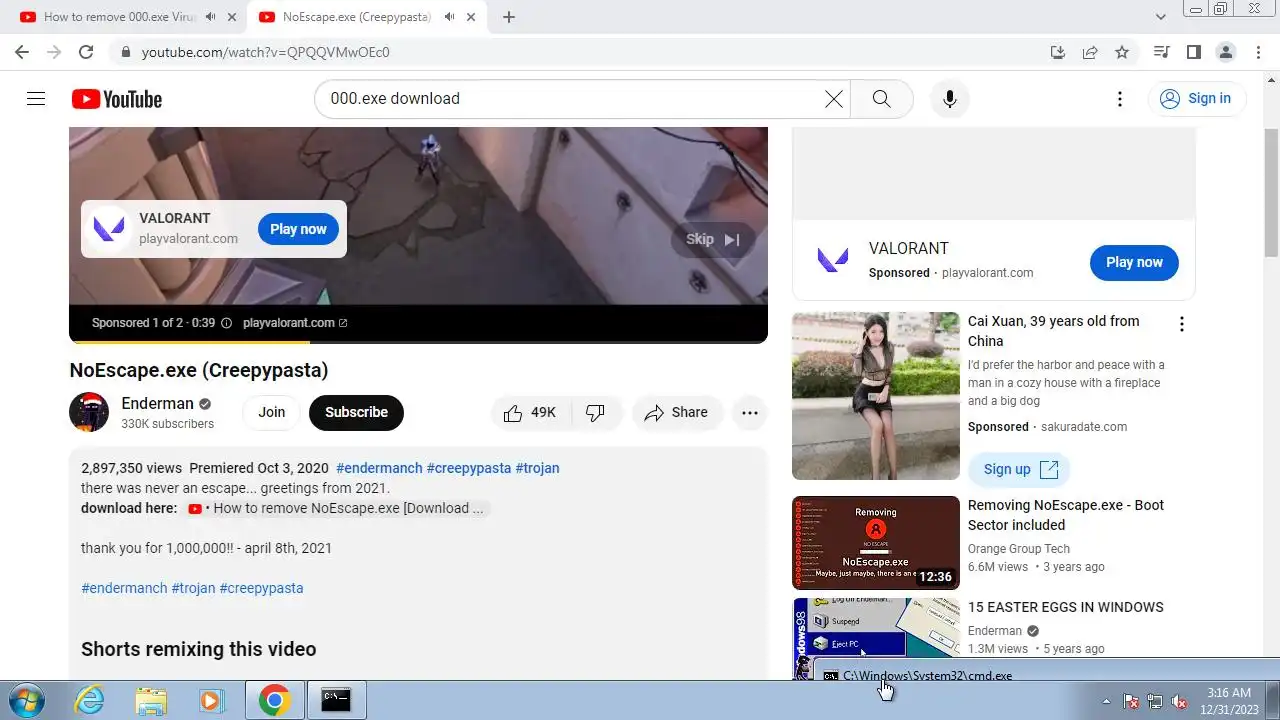Go forward with browser forward arrow
This screenshot has height=720, width=1280.
54,52
